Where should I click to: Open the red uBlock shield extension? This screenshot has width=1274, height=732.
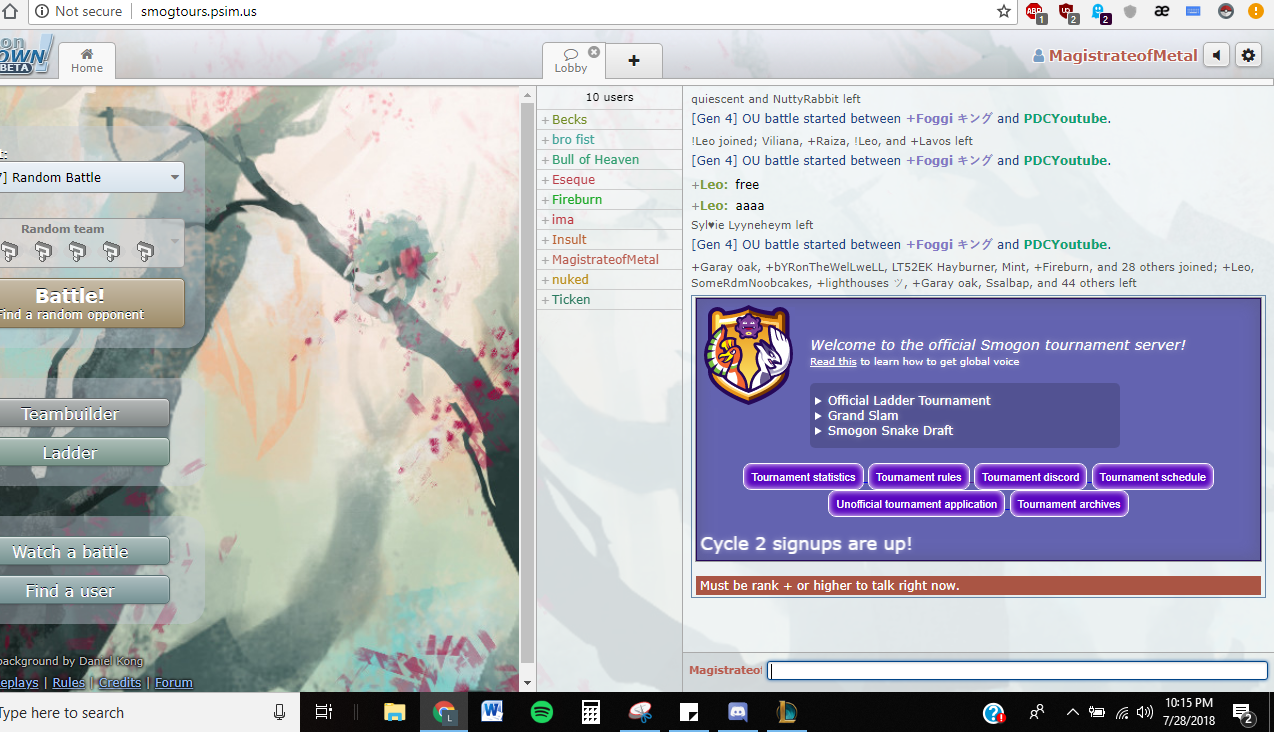1068,12
